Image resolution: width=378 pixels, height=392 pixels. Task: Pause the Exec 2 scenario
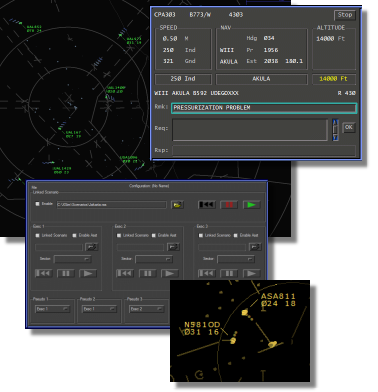[147, 273]
